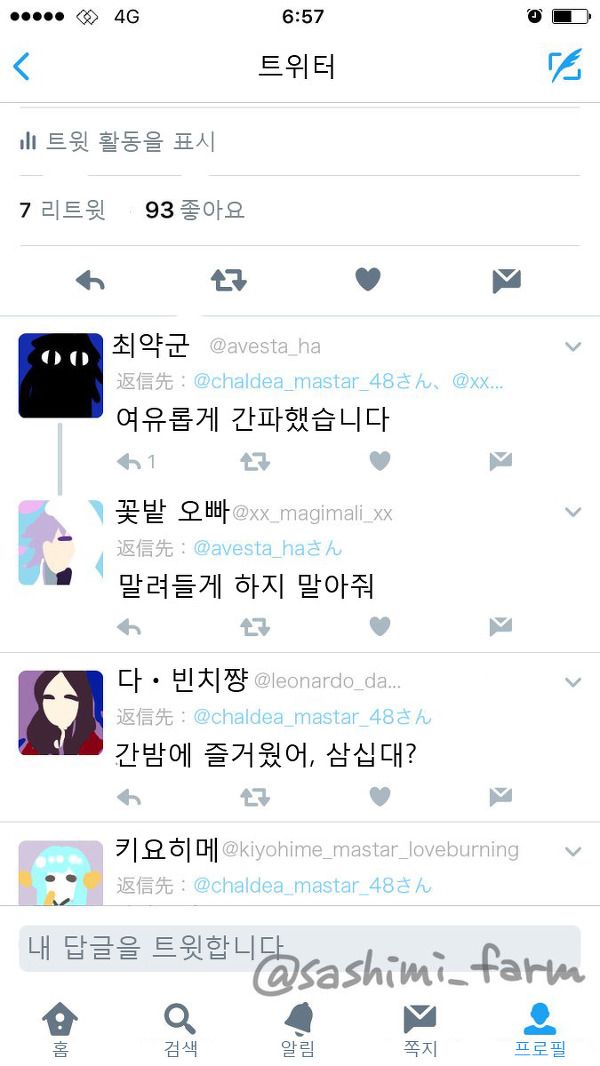600x1066 pixels.
Task: Share 최약군's reply via message icon
Action: pyautogui.click(x=500, y=462)
